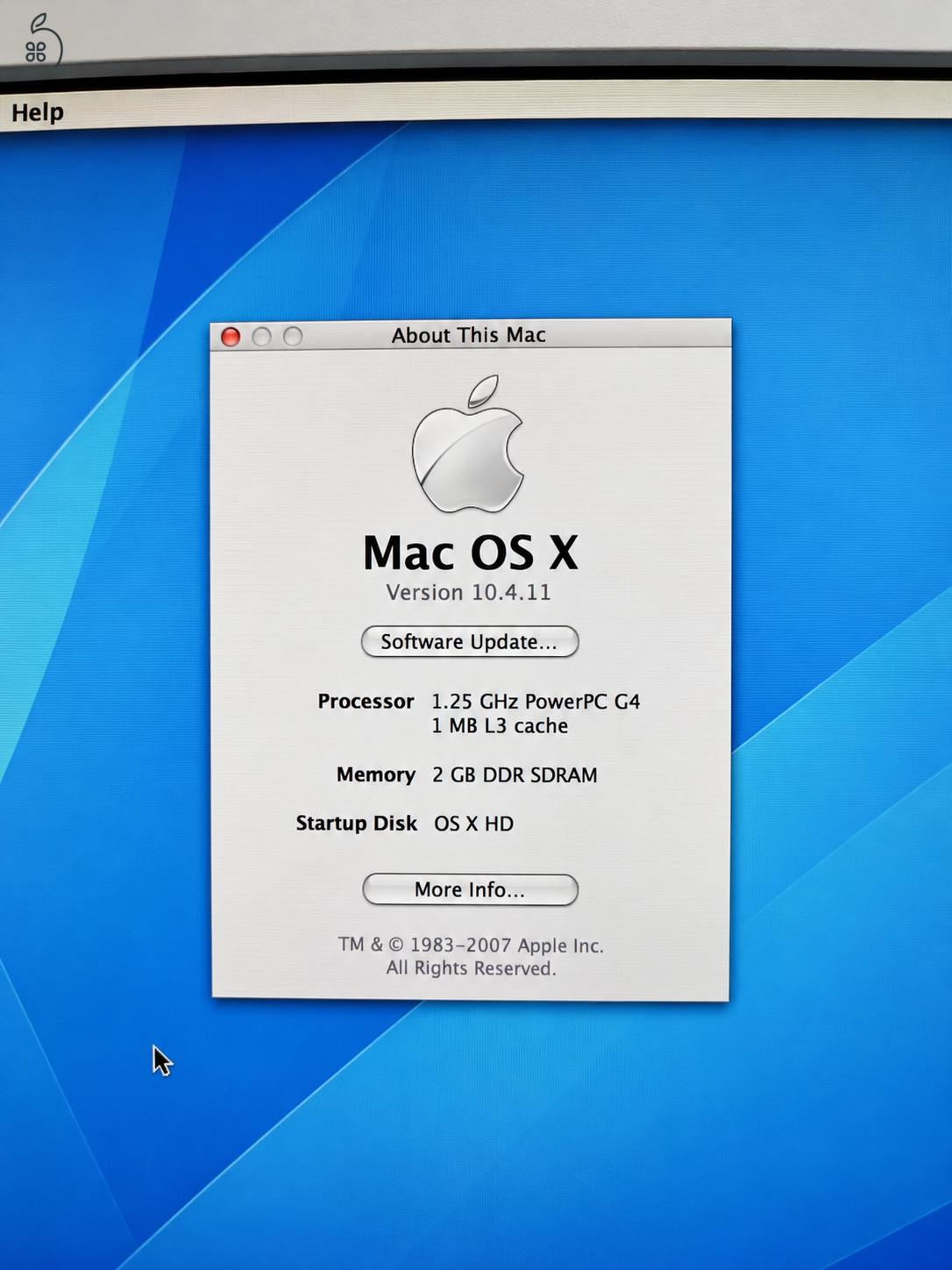Click the 1 MB L3 cache text
This screenshot has width=952, height=1270.
point(500,726)
